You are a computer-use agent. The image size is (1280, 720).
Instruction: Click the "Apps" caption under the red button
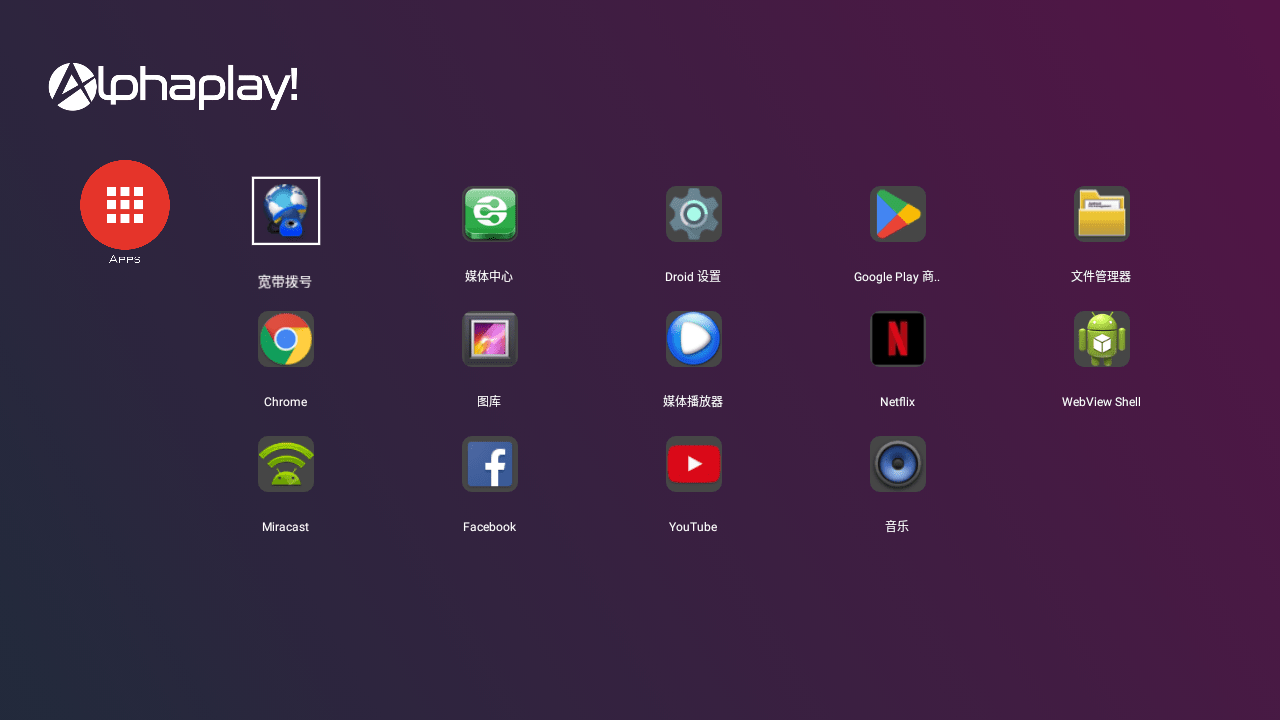pos(125,259)
